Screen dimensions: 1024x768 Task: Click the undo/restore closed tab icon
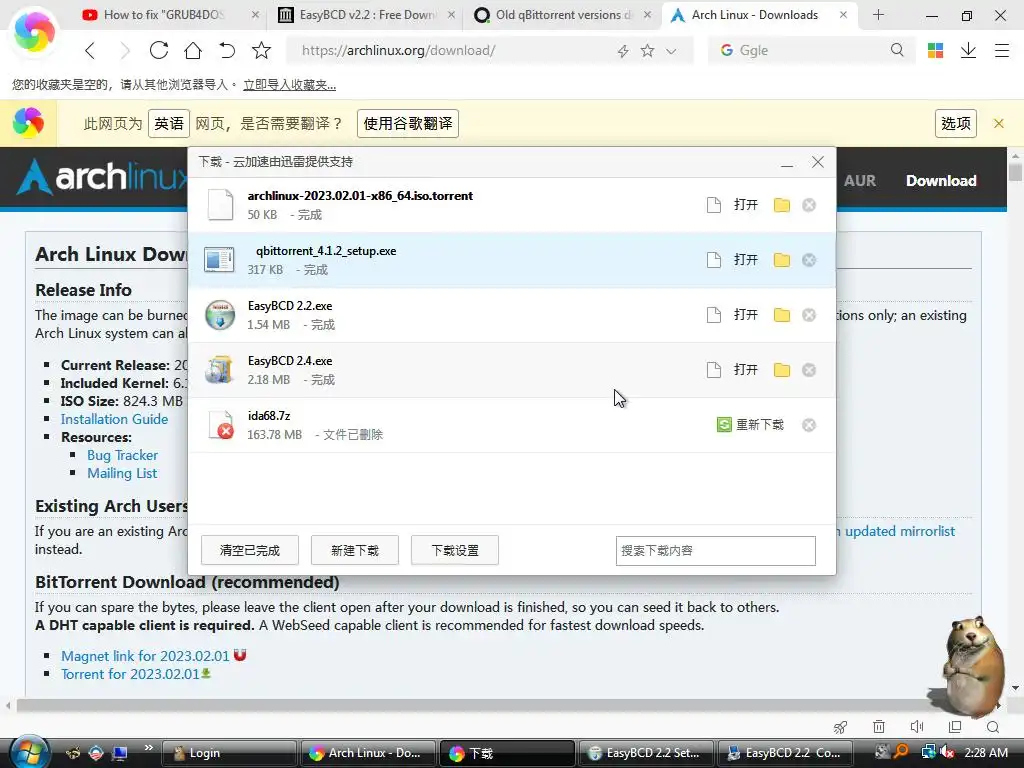(x=227, y=50)
